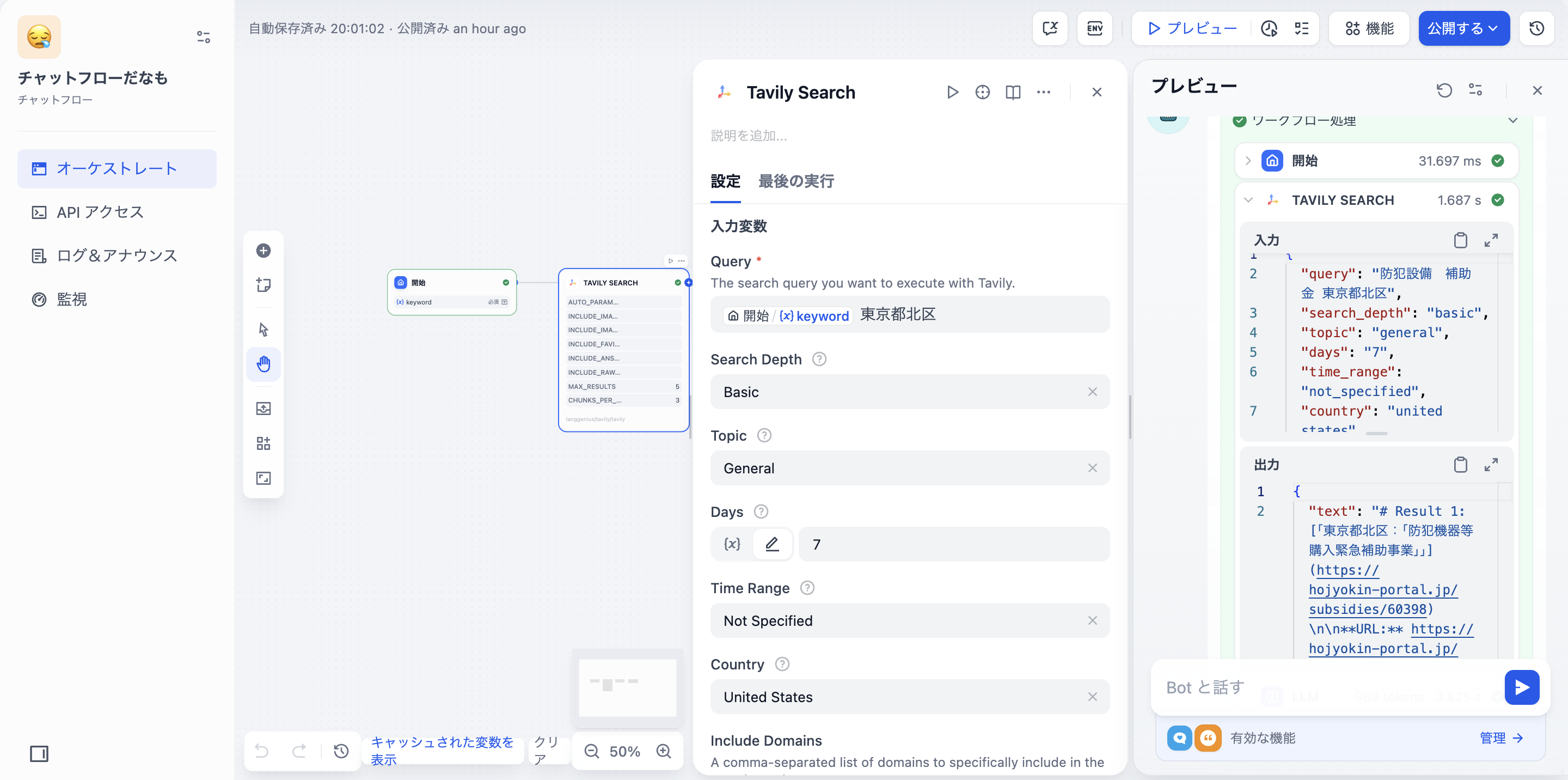Open the Time Range dropdown
This screenshot has height=780, width=1568.
(910, 620)
